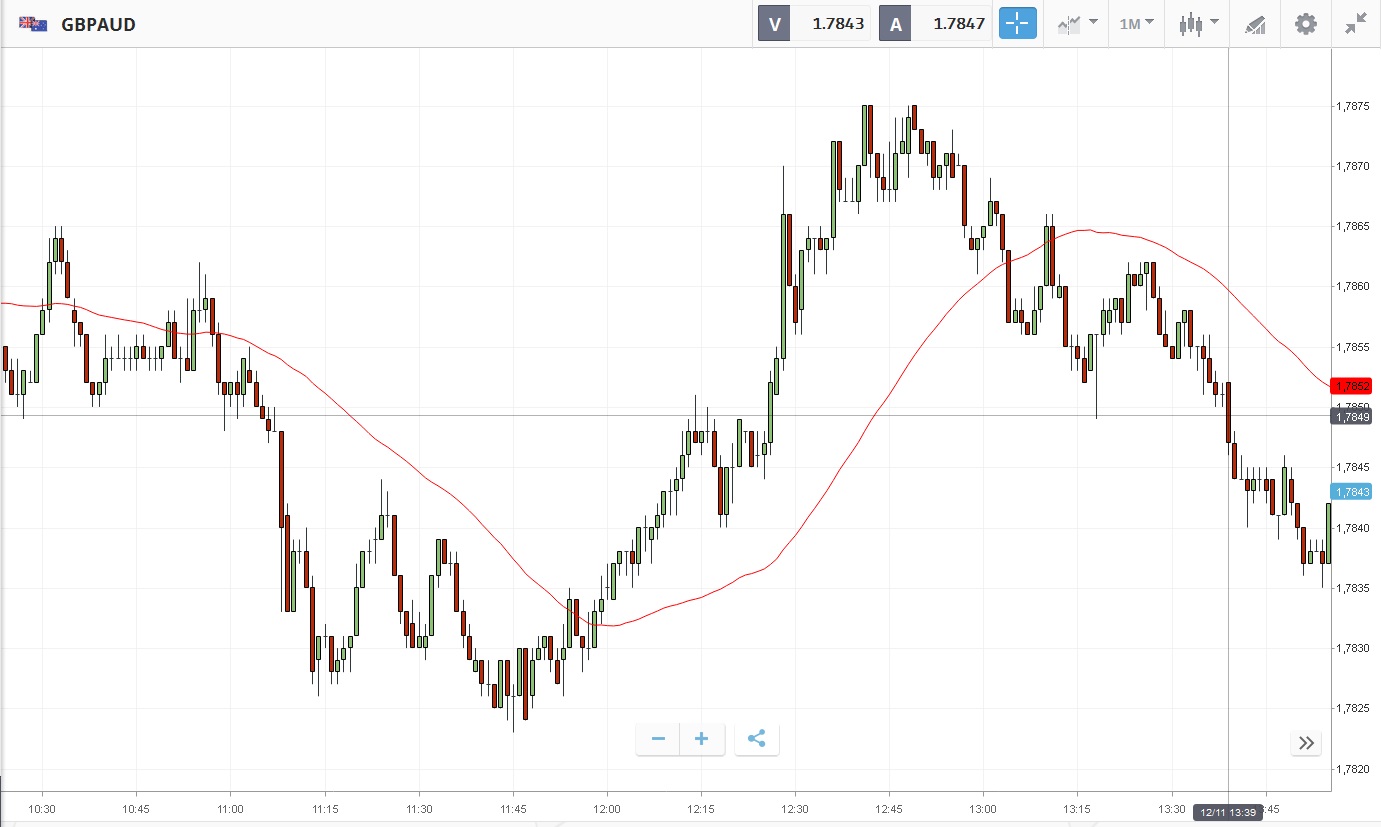1381x827 pixels.
Task: Click the 1,7825 price axis label
Action: [x=1353, y=708]
